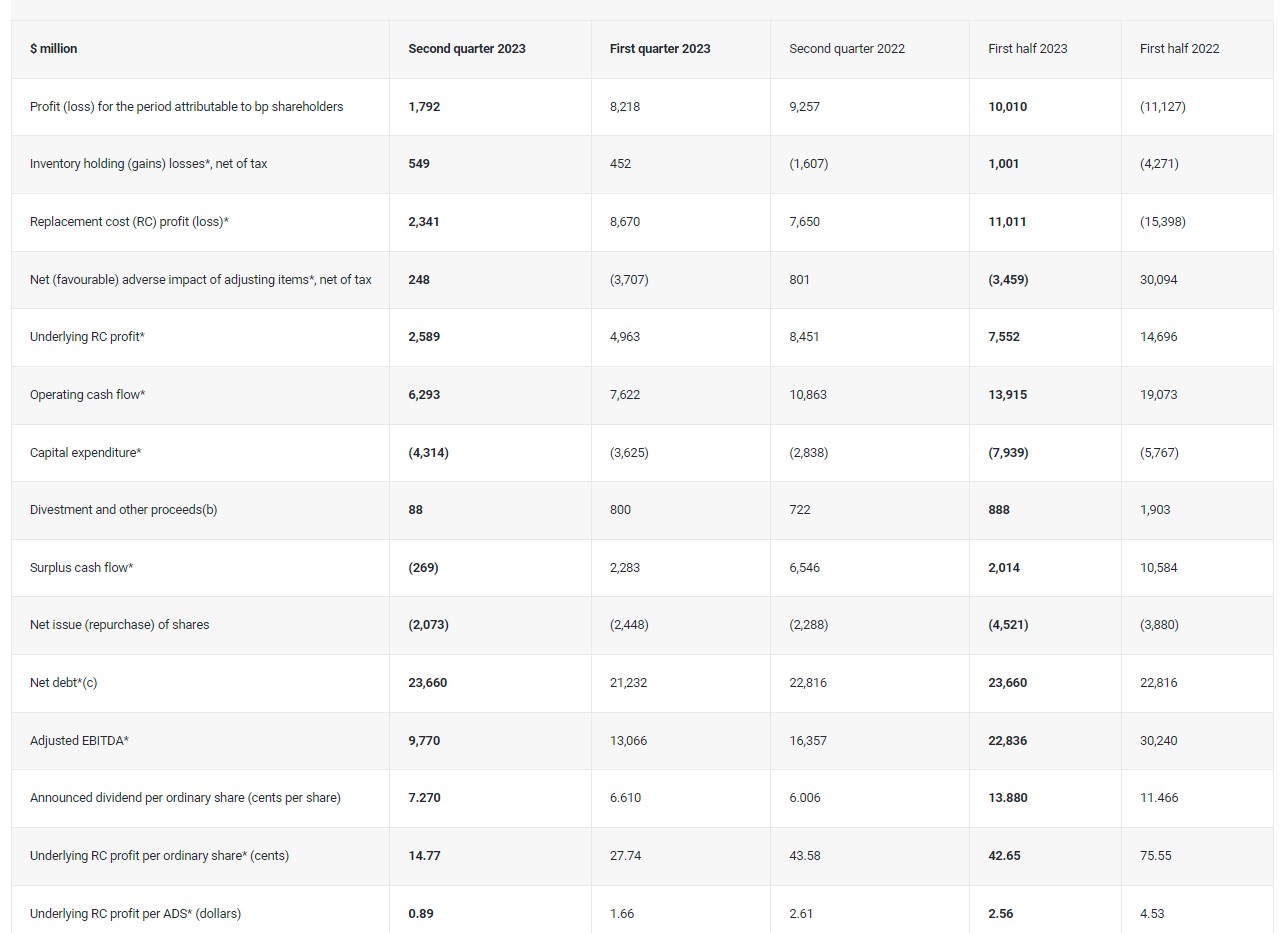Screen dimensions: 1279x933
Task: Select the 'First half 2022' column header
Action: (1179, 49)
